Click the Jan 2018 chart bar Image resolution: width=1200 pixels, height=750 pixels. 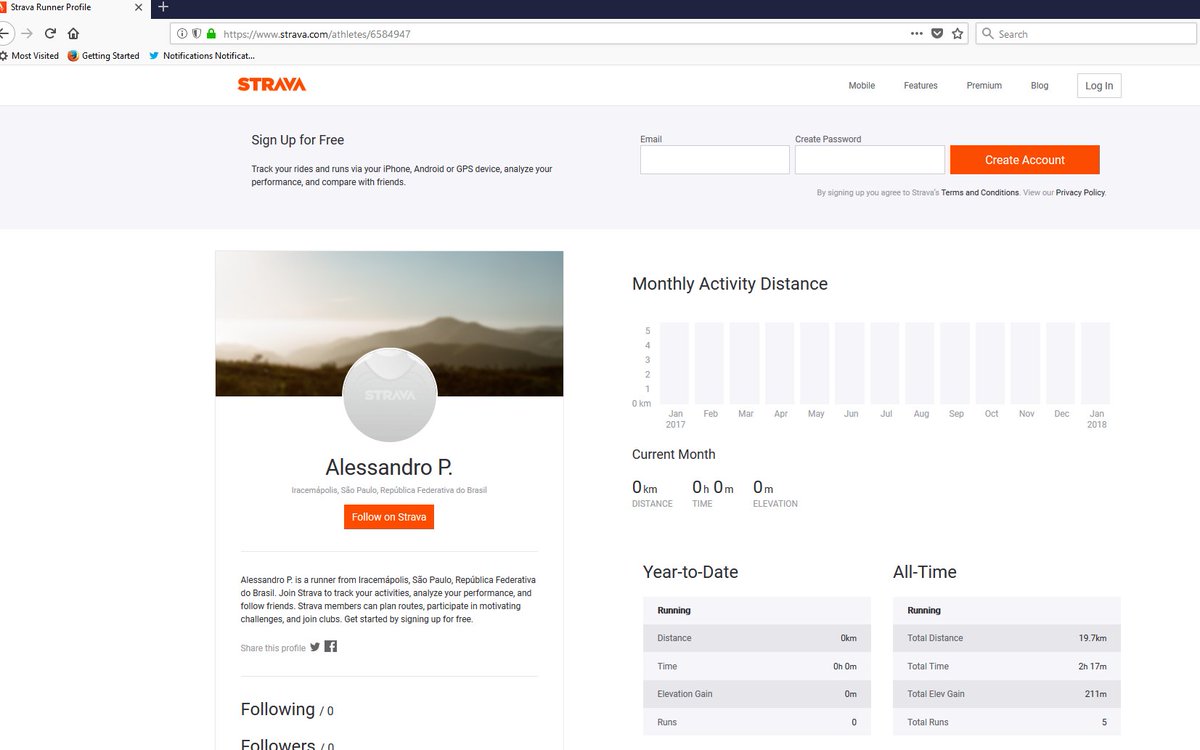[x=1096, y=362]
